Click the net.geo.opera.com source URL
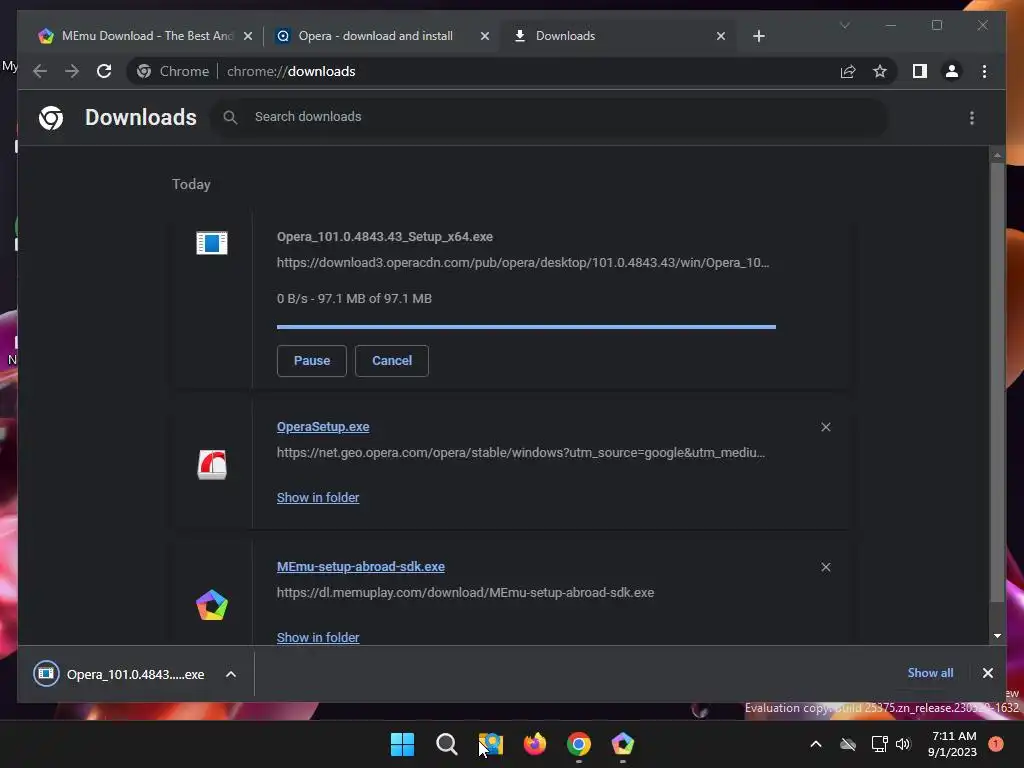The image size is (1024, 768). coord(520,453)
